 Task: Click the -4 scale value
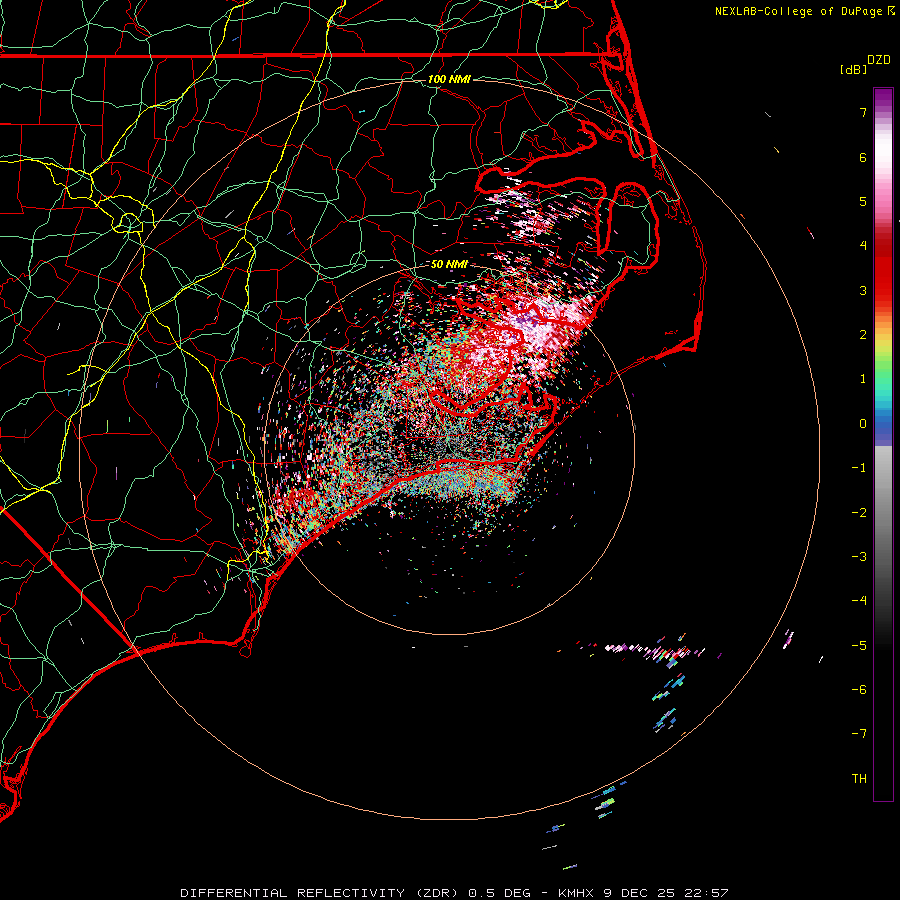859,601
